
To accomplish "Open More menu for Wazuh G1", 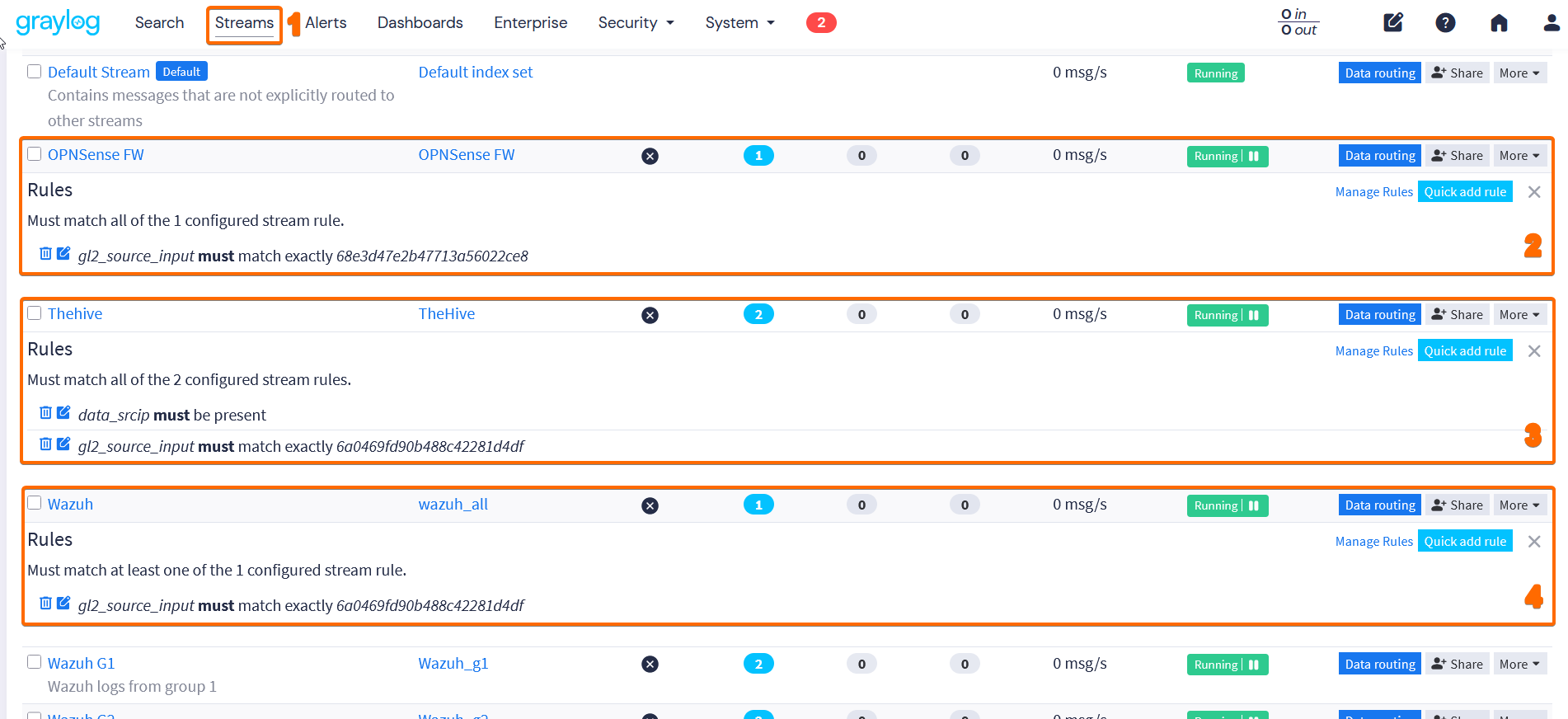I will click(x=1519, y=665).
